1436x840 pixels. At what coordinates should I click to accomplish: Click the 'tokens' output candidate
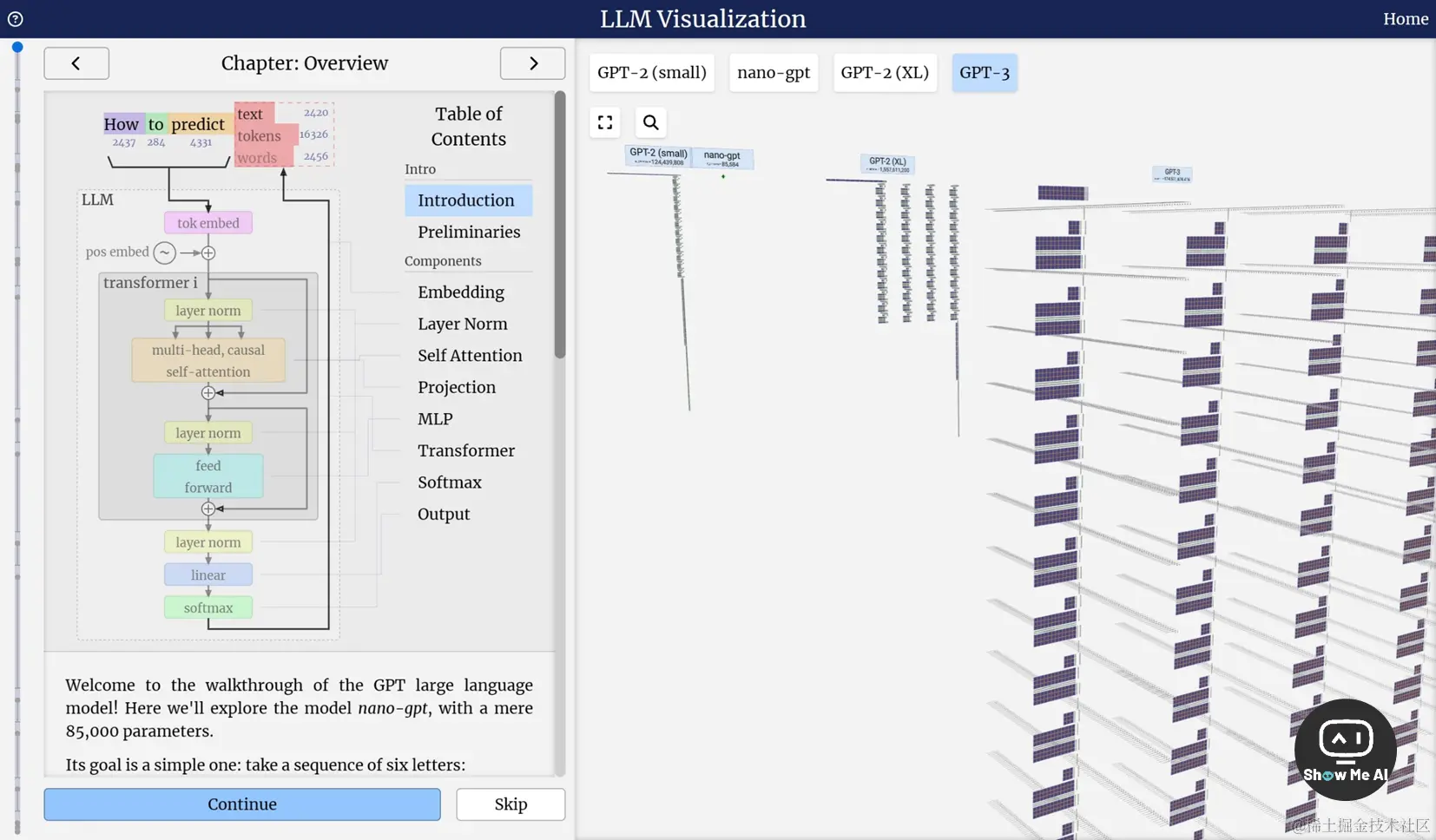tap(260, 135)
